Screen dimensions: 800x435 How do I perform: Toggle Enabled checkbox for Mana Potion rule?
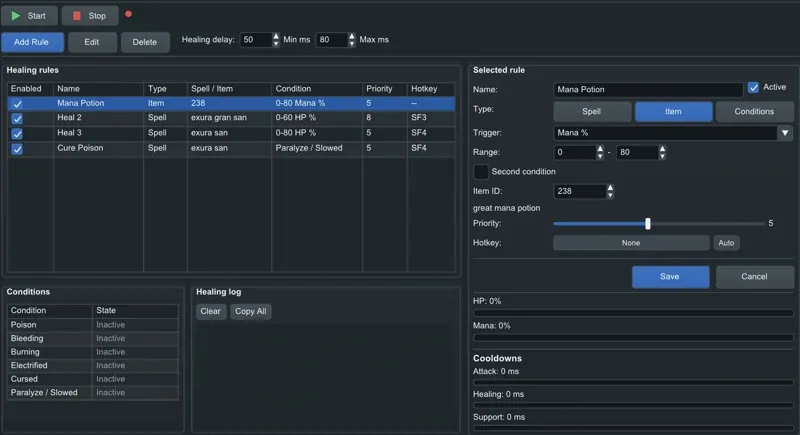17,104
